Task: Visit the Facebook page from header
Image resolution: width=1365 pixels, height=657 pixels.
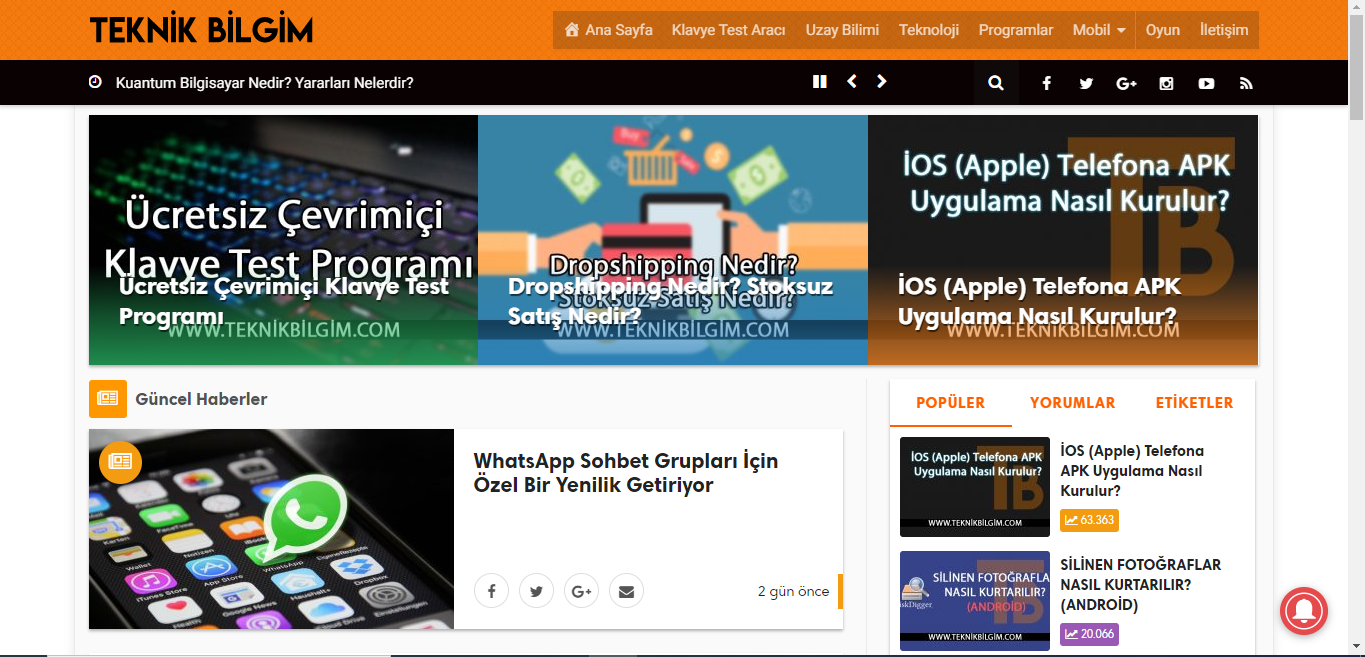Action: (x=1046, y=84)
